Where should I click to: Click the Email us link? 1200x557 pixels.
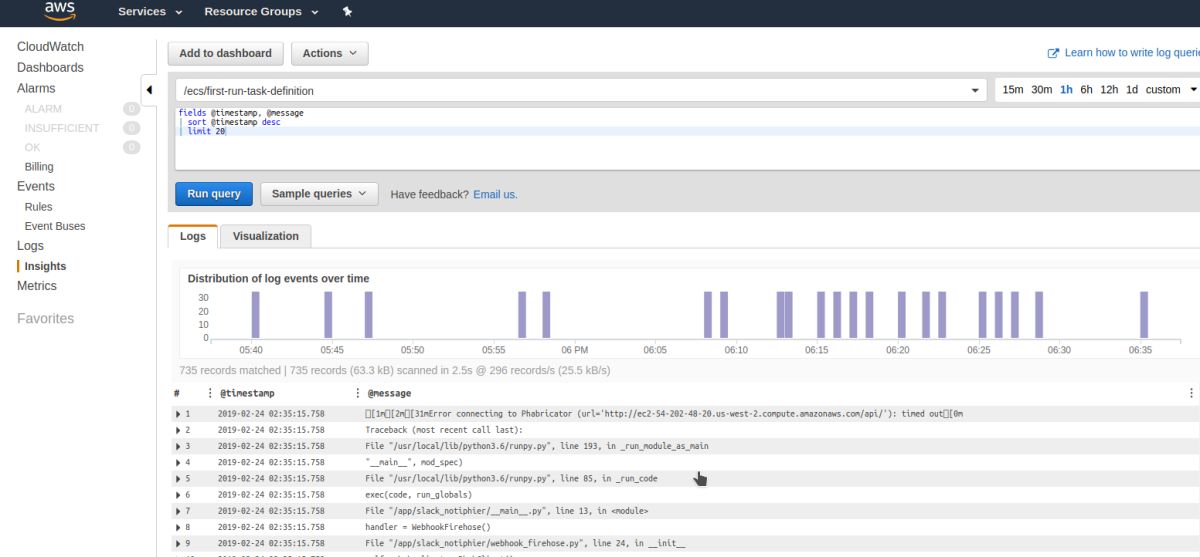[x=495, y=194]
